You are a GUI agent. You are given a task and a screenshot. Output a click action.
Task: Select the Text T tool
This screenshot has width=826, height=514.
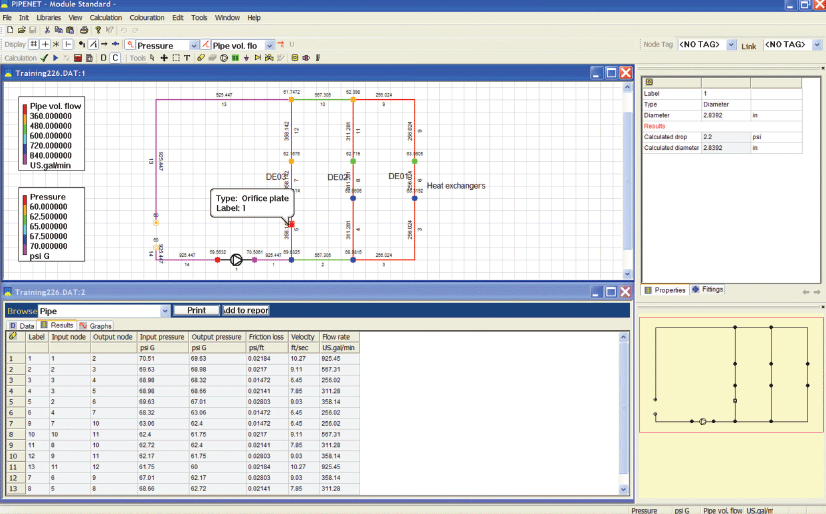187,58
